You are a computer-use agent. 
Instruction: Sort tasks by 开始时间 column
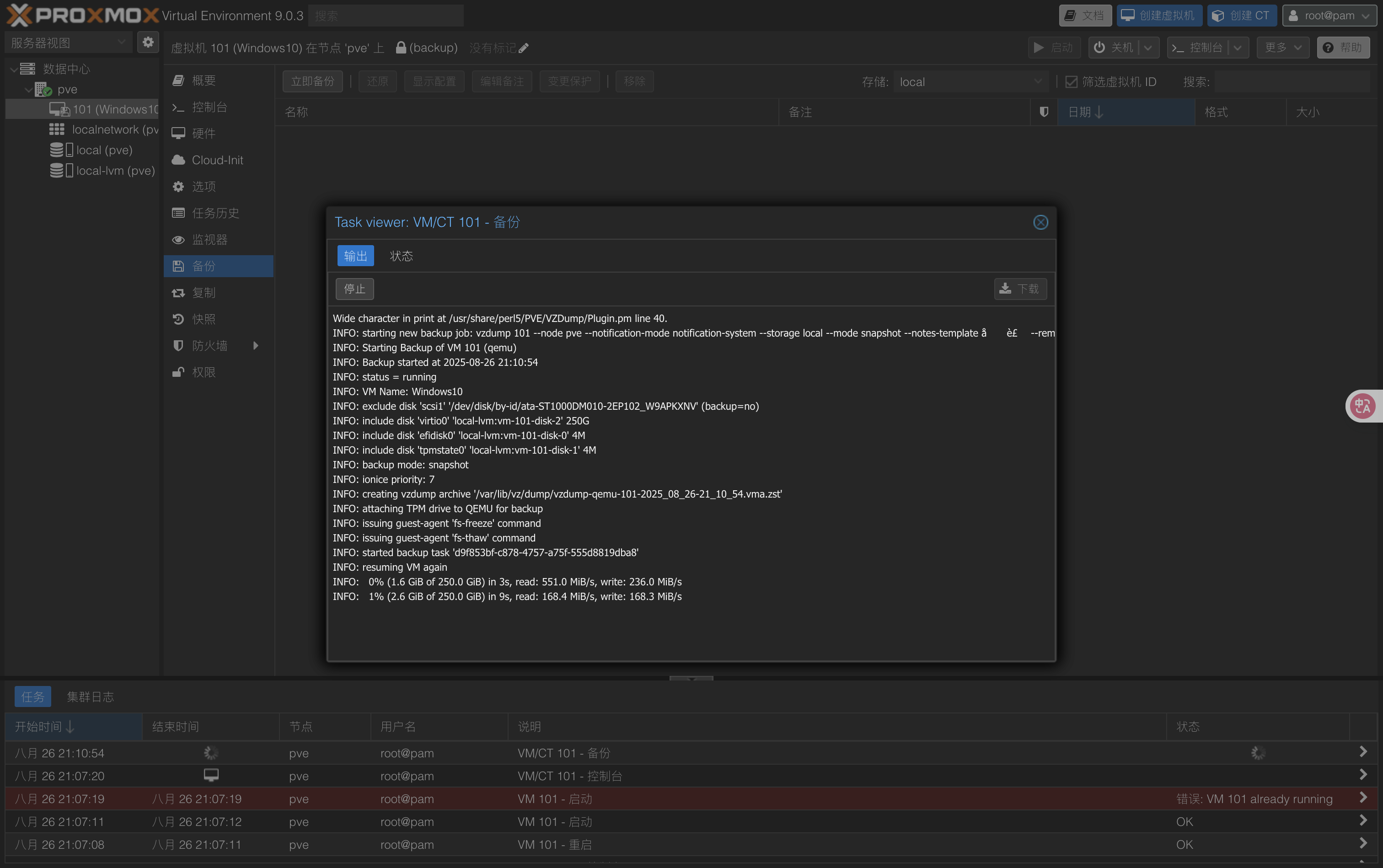(74, 727)
